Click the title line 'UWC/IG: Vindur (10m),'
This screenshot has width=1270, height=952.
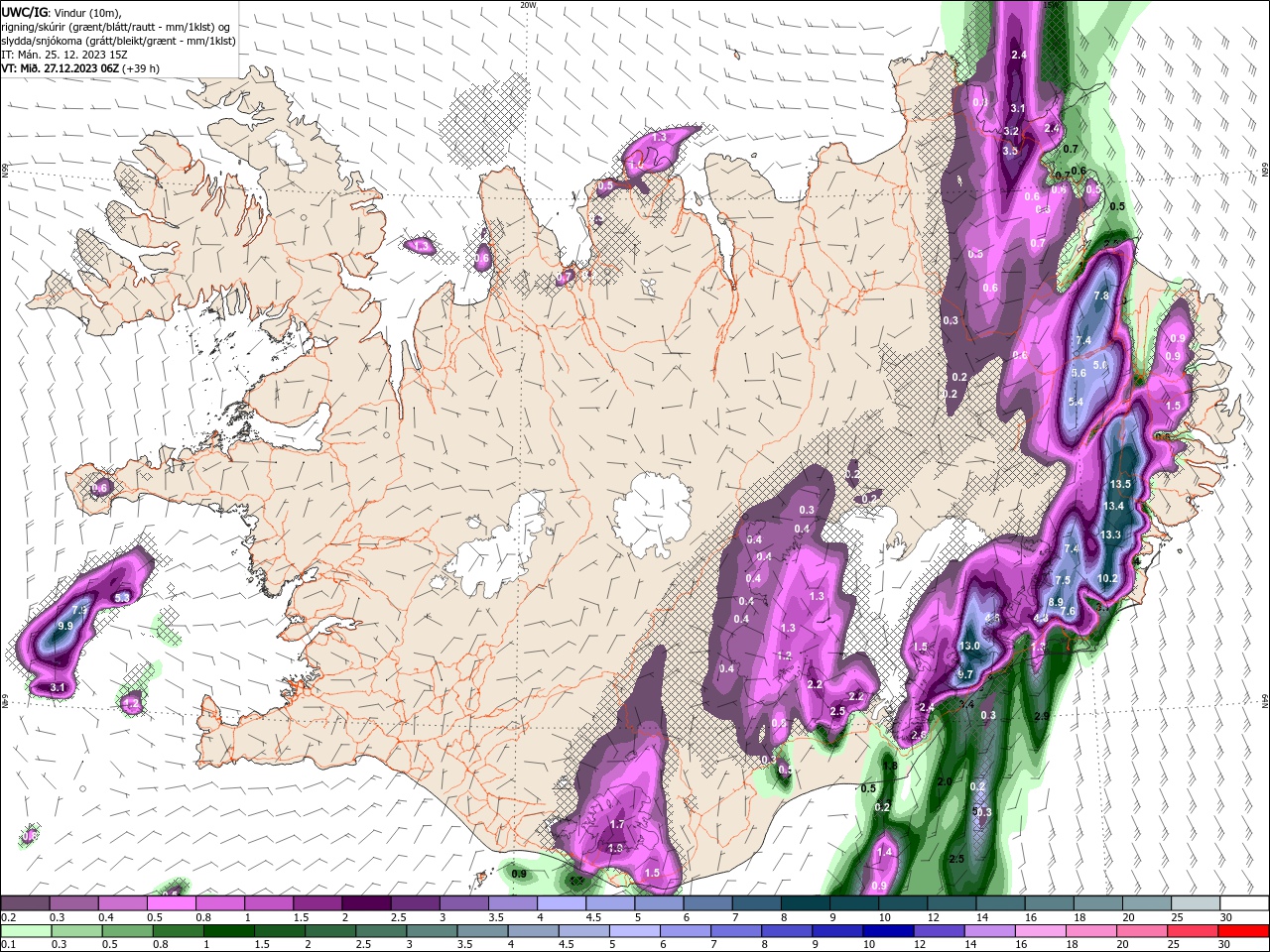[x=62, y=12]
